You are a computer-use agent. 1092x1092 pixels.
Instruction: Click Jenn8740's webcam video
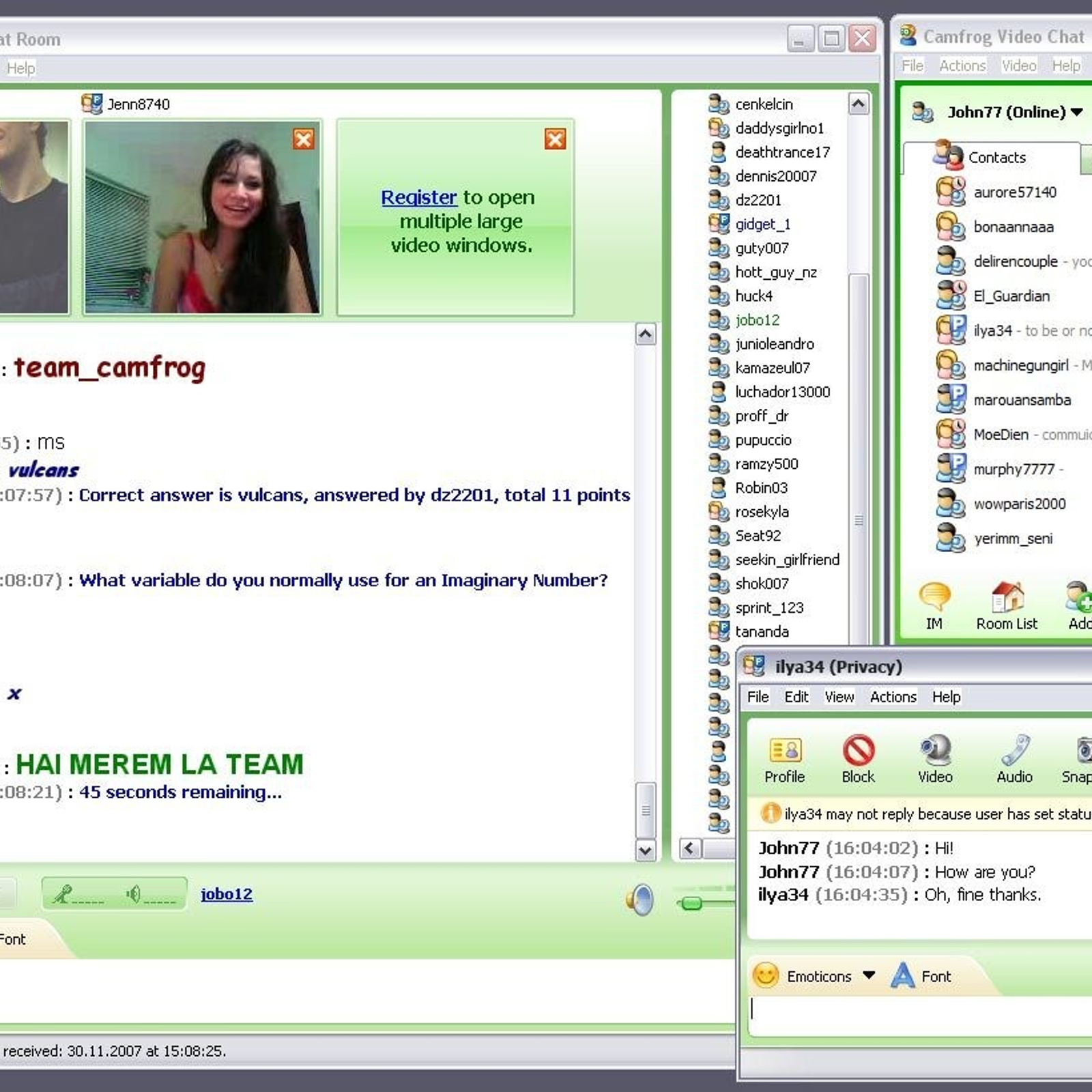[x=202, y=217]
